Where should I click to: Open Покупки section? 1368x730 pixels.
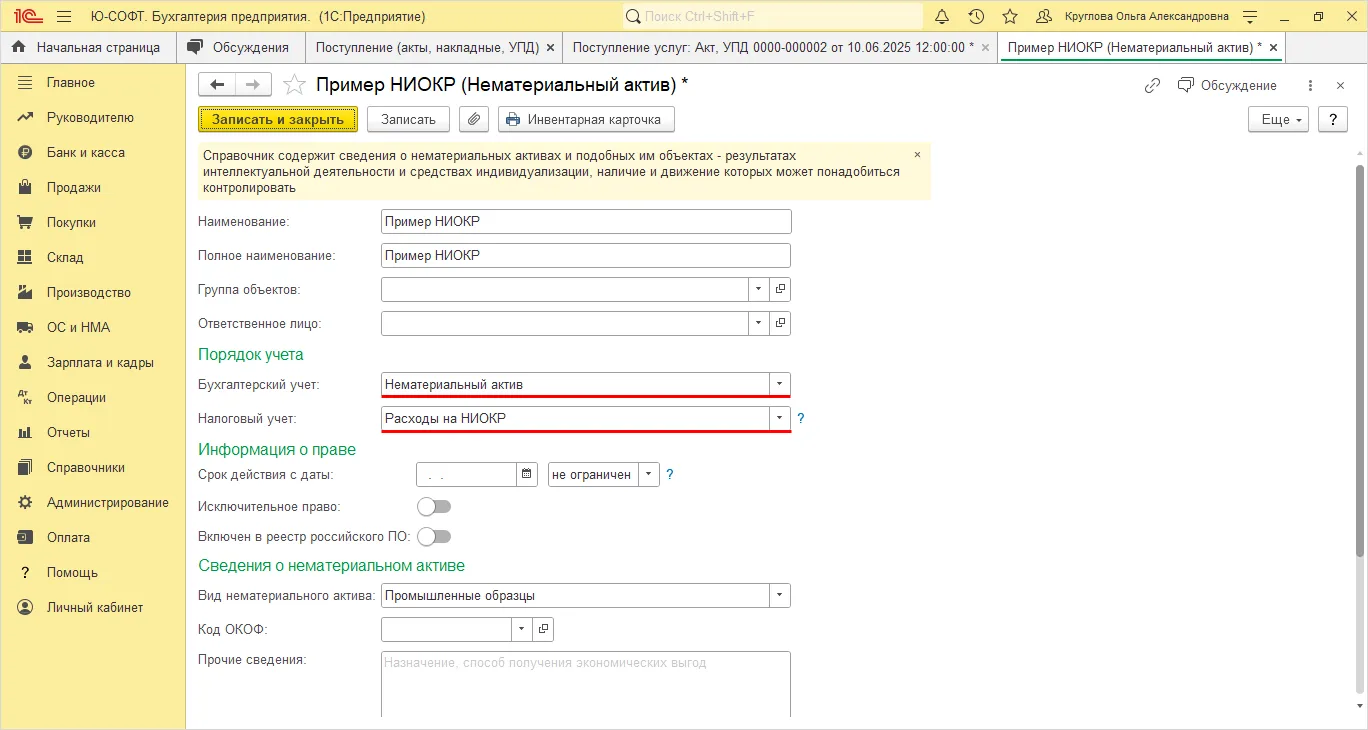coord(72,222)
